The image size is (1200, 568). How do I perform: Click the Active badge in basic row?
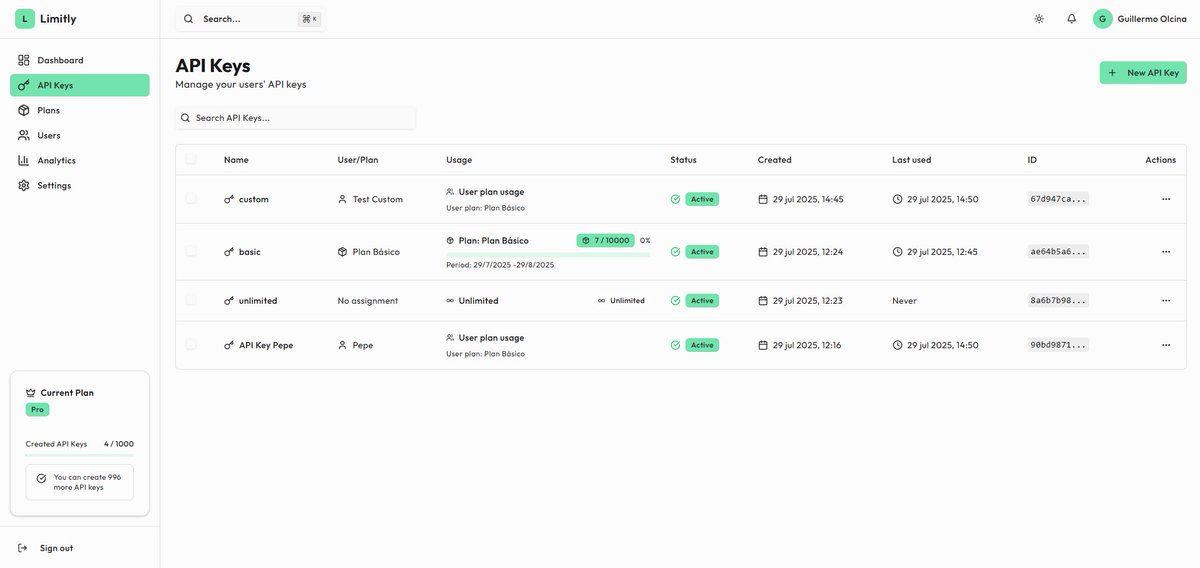[x=702, y=252]
